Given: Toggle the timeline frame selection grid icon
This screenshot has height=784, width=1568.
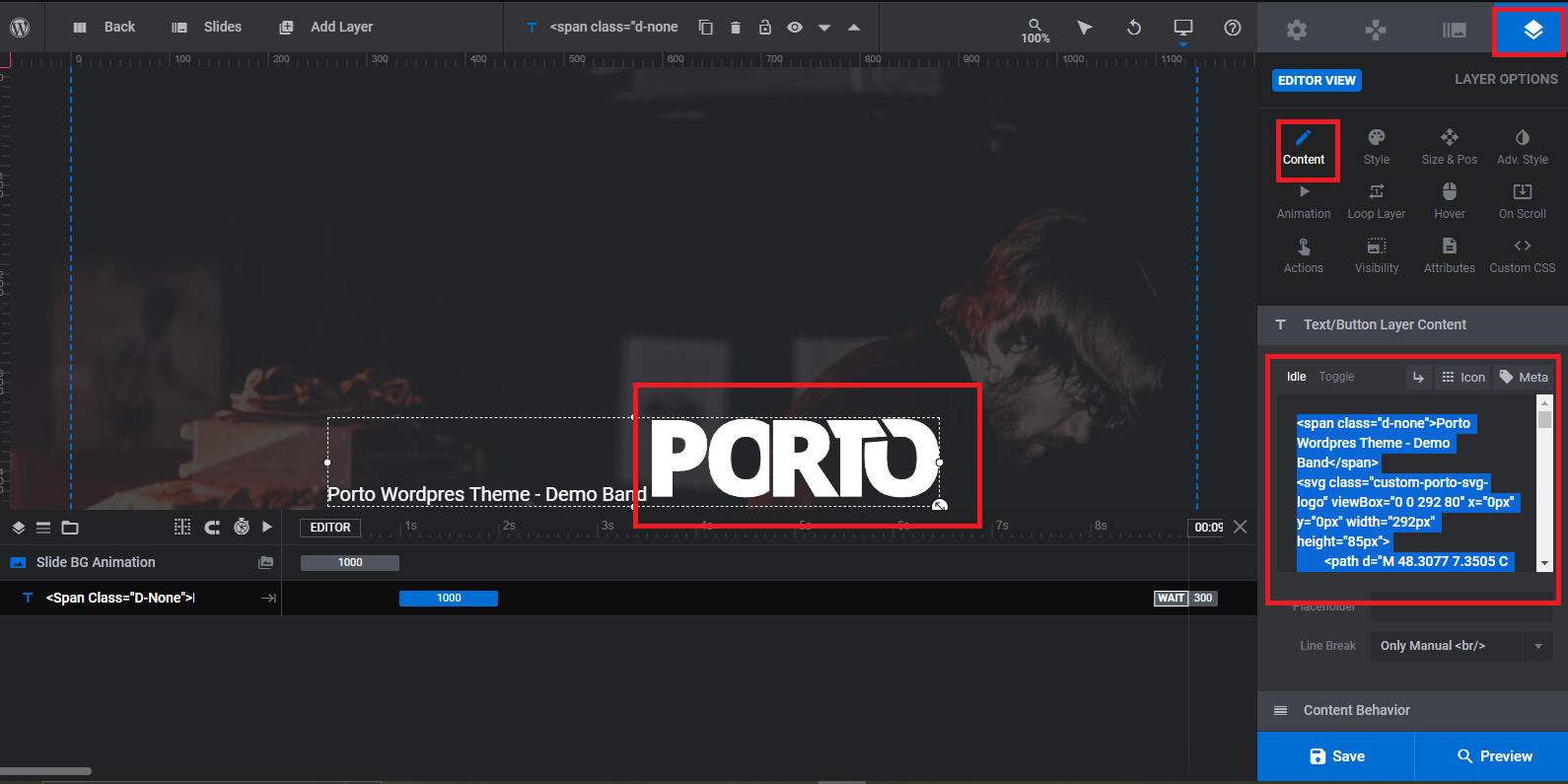Looking at the screenshot, I should tap(182, 528).
